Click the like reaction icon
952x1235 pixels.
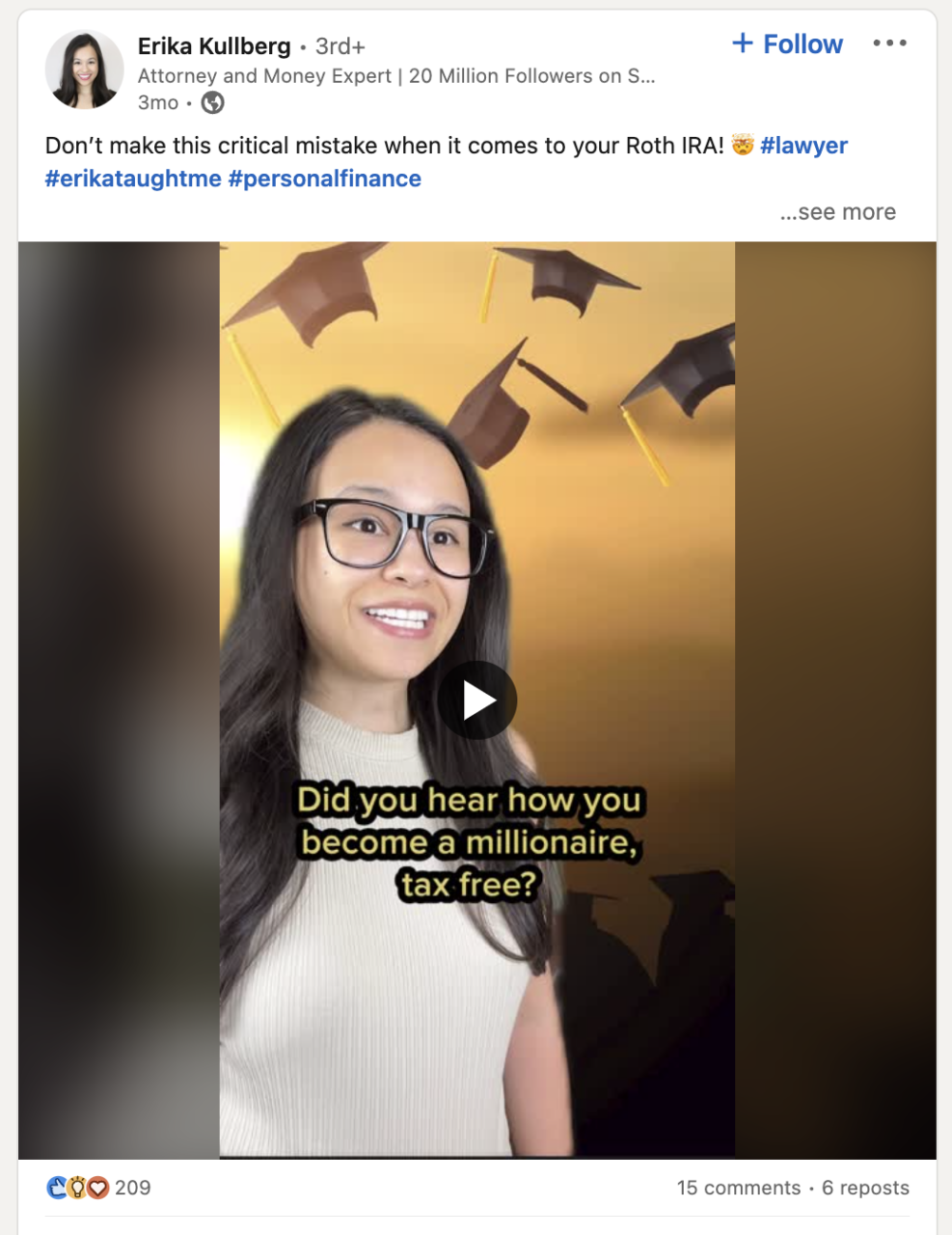57,1188
